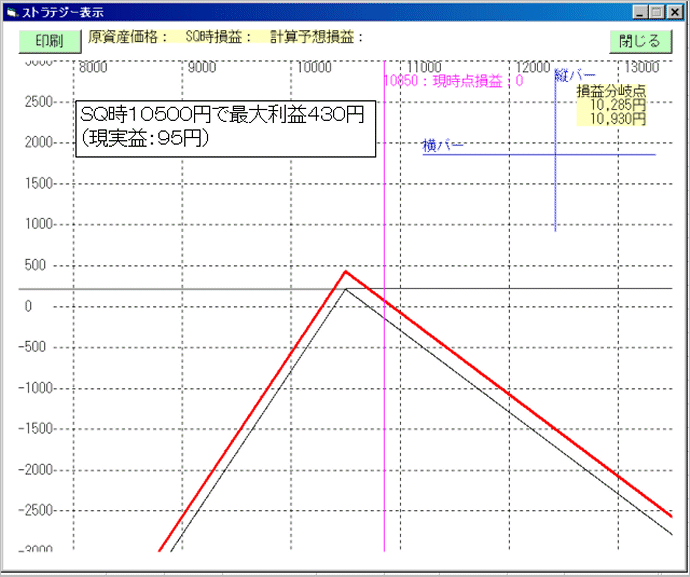This screenshot has height=577, width=690.
Task: Click the 縦バー vertical bar label
Action: (x=574, y=76)
